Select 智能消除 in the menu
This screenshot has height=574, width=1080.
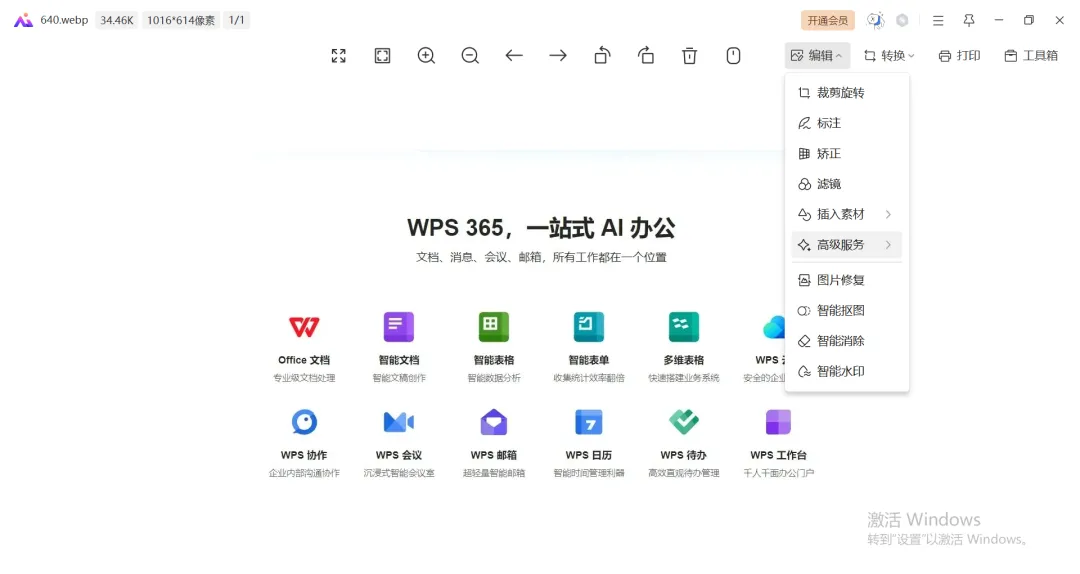click(x=847, y=340)
